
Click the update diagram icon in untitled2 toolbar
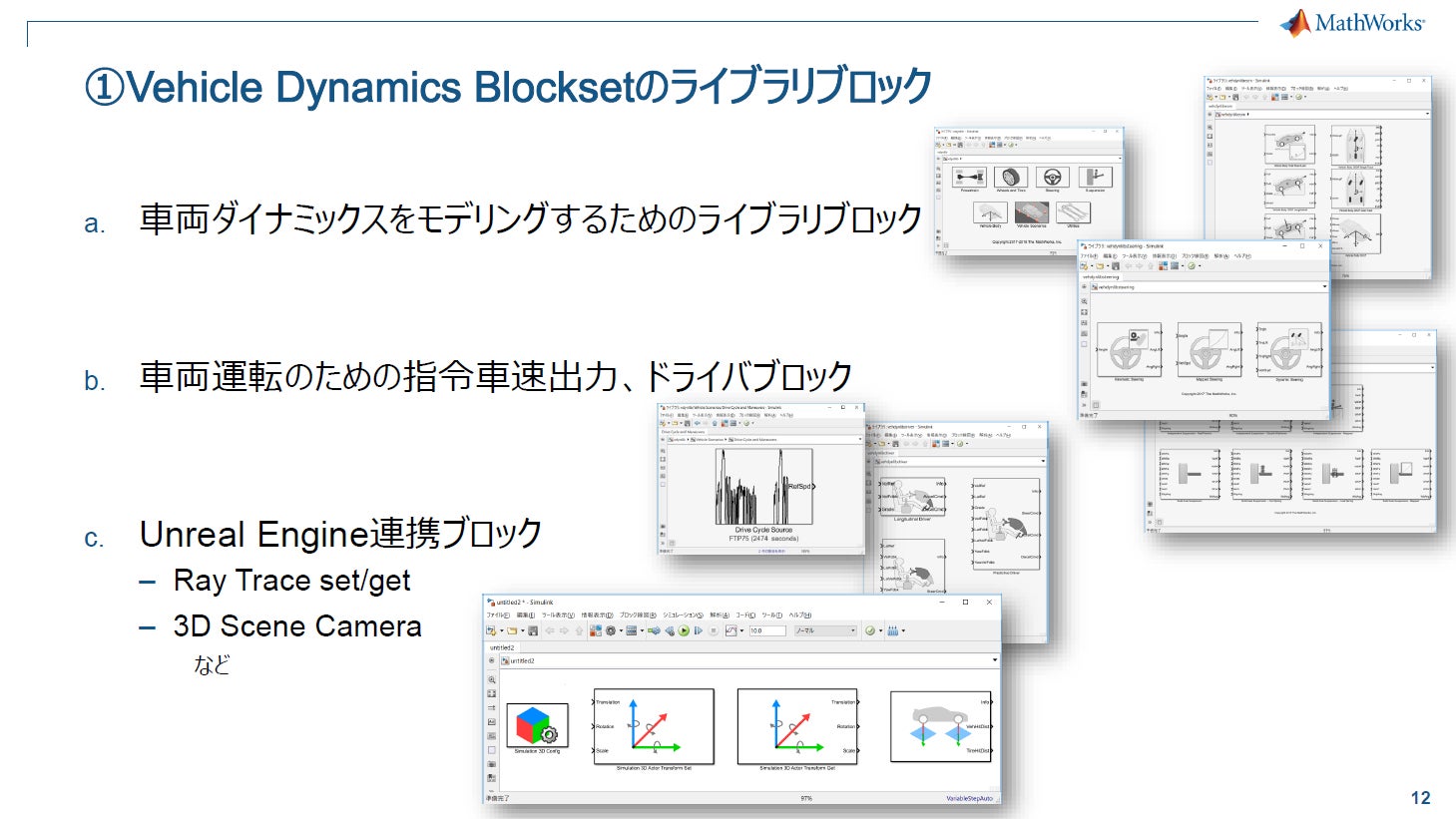(654, 630)
